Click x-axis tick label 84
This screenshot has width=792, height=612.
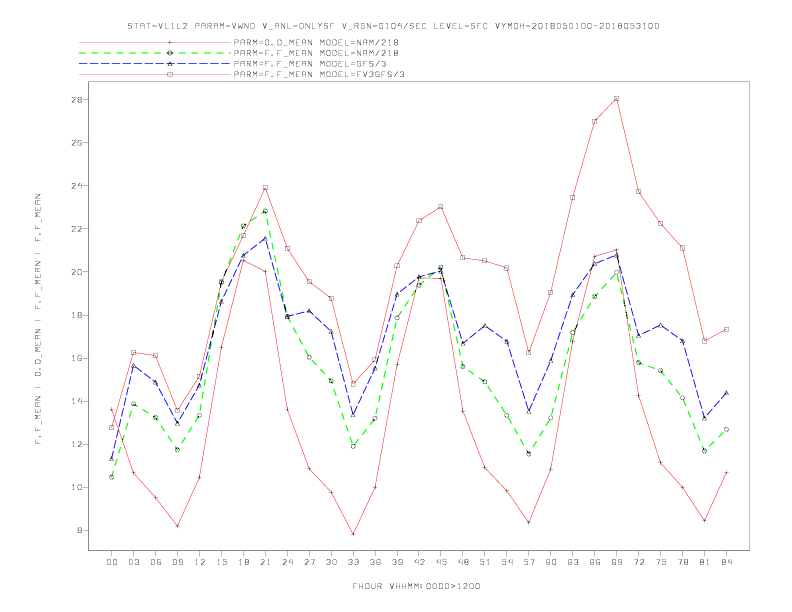click(726, 562)
